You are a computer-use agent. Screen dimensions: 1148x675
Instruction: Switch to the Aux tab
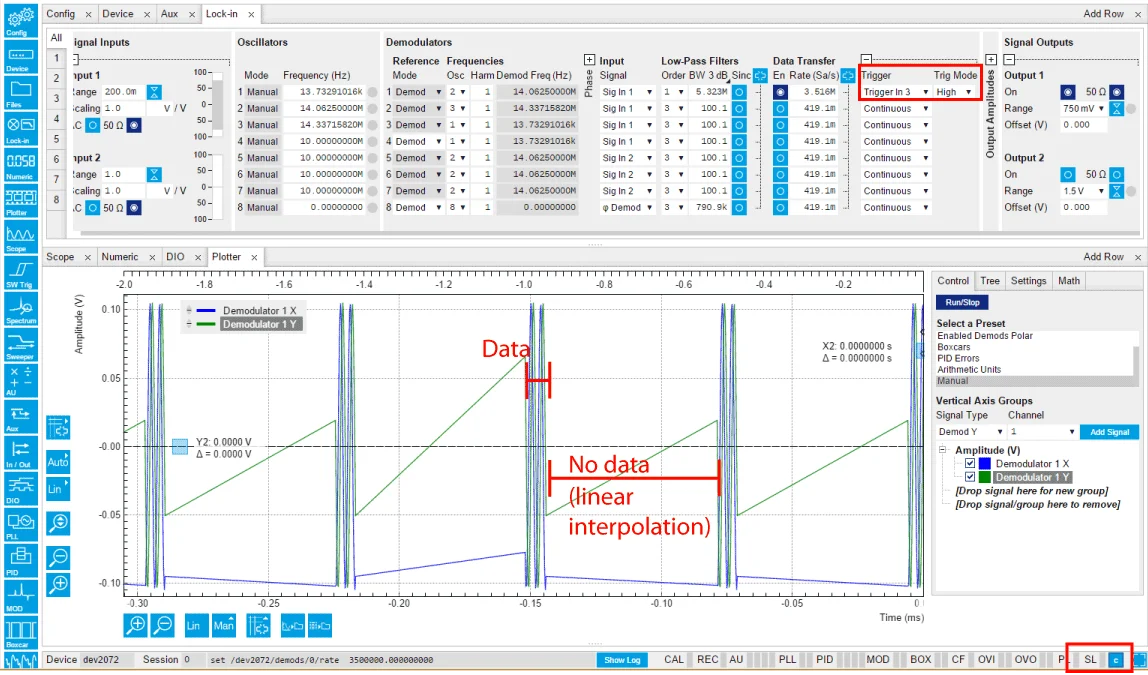(x=170, y=14)
